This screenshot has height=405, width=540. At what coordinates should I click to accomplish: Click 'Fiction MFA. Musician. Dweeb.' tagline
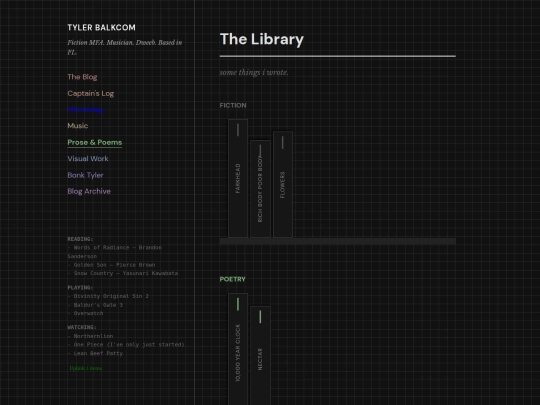click(125, 47)
